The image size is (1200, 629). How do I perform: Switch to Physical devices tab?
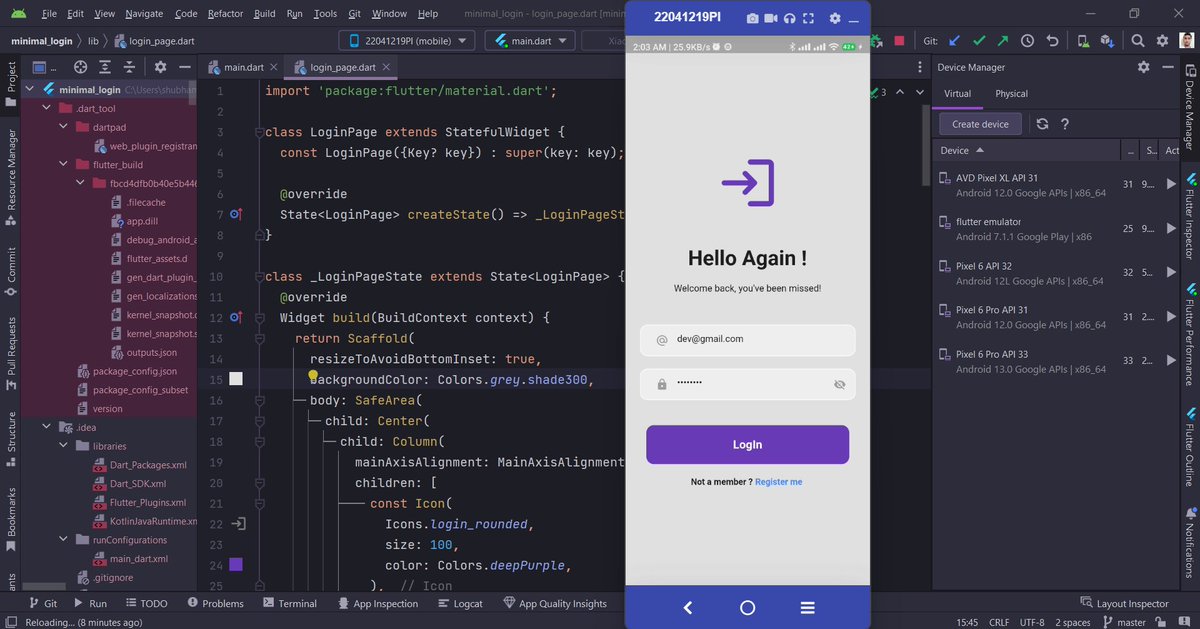click(x=1011, y=93)
